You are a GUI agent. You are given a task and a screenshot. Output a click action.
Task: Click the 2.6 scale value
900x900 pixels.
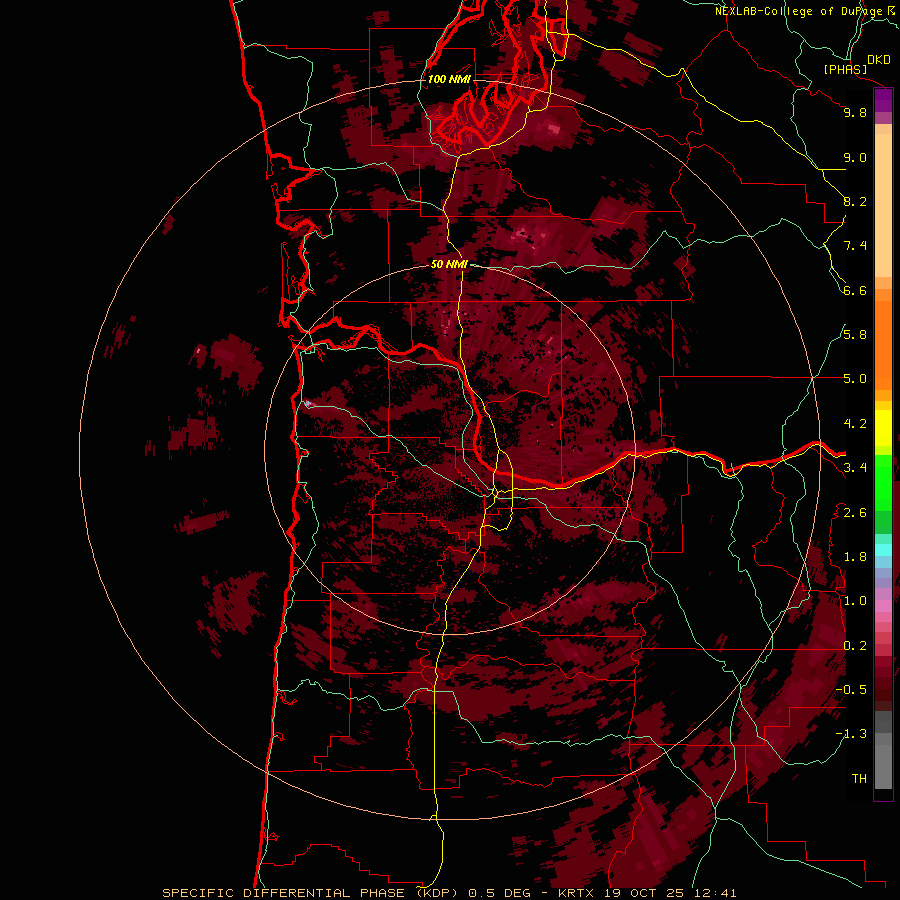coord(855,513)
